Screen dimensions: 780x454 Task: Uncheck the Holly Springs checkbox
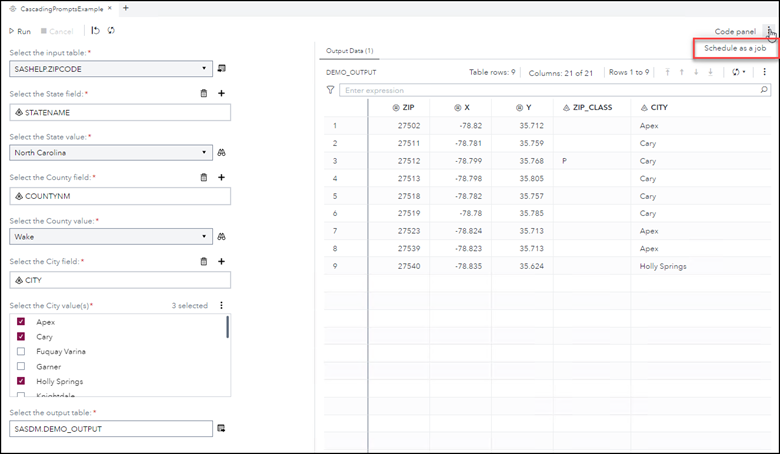click(21, 381)
